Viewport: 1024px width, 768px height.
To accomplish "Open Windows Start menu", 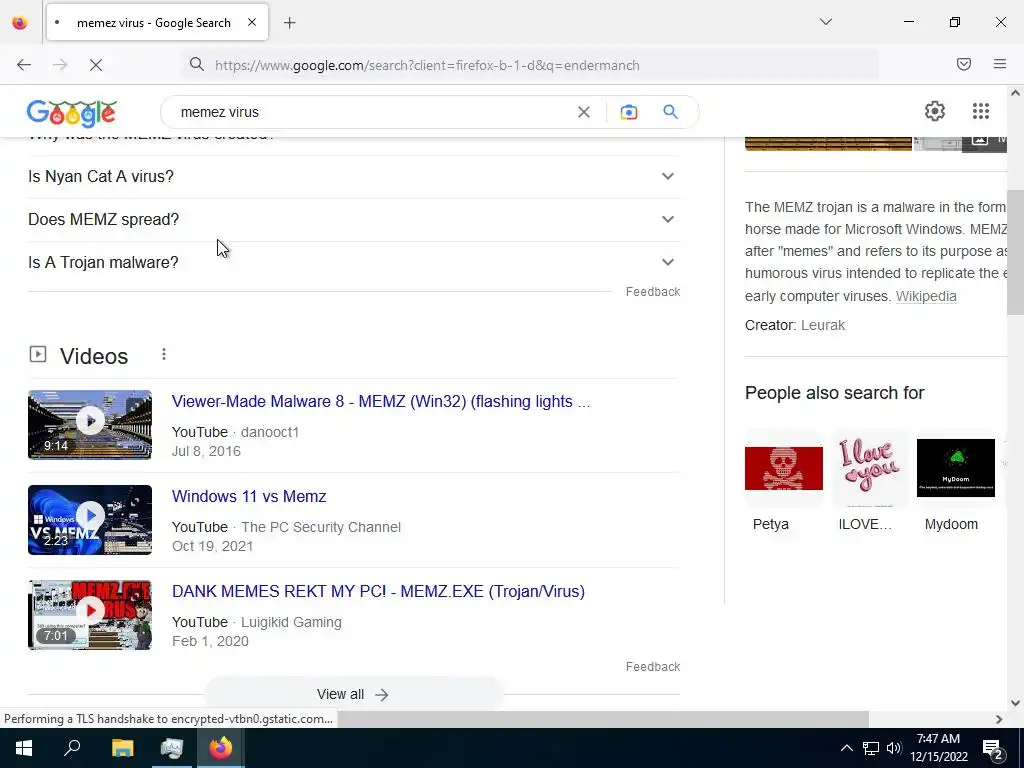I will 24,748.
